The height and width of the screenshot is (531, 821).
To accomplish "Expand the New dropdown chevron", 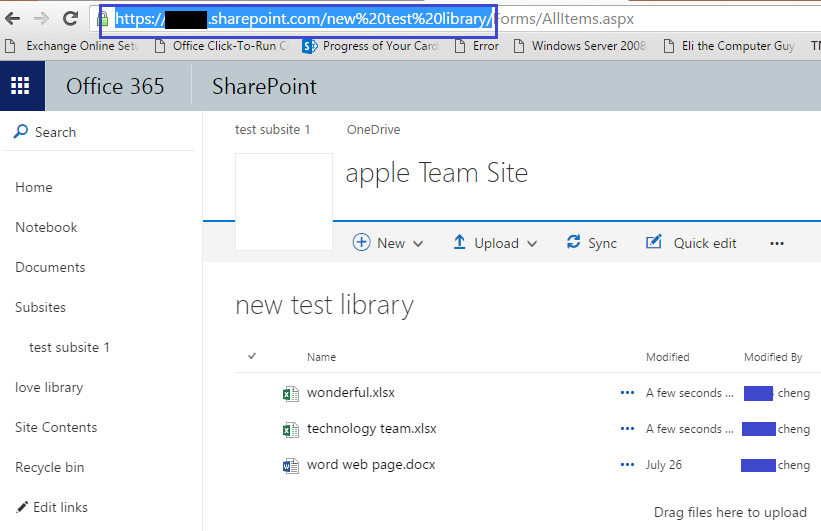I will [x=418, y=244].
